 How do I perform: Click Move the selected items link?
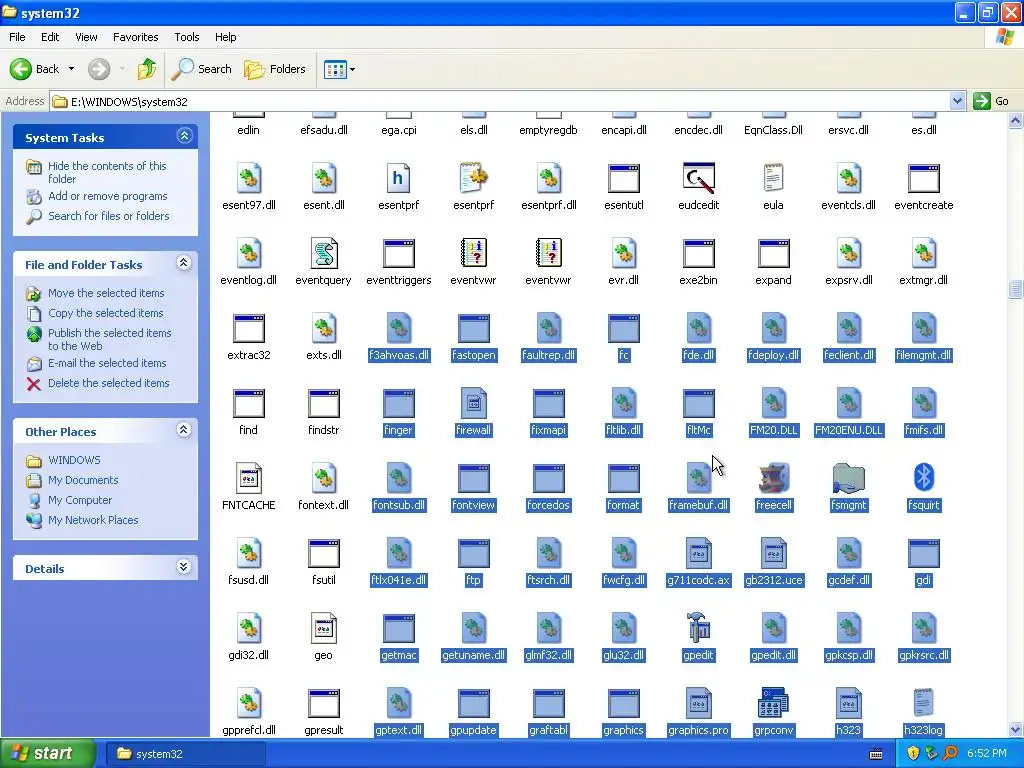click(106, 293)
